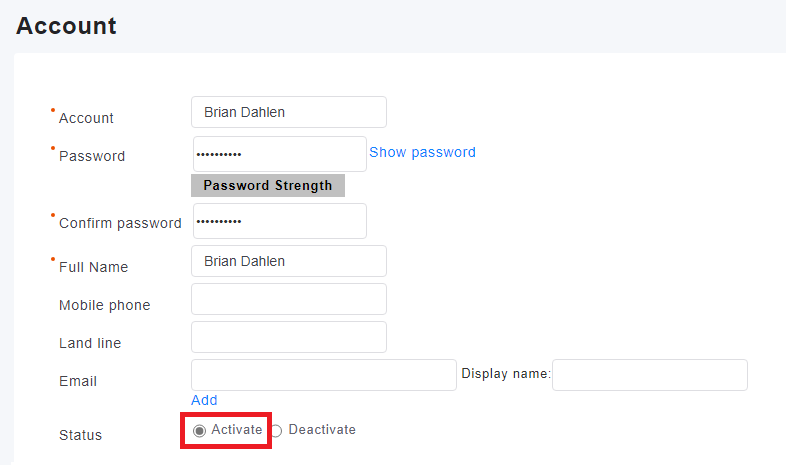Click the Password Strength indicator bar
Viewport: 786px width, 465px height.
click(267, 185)
